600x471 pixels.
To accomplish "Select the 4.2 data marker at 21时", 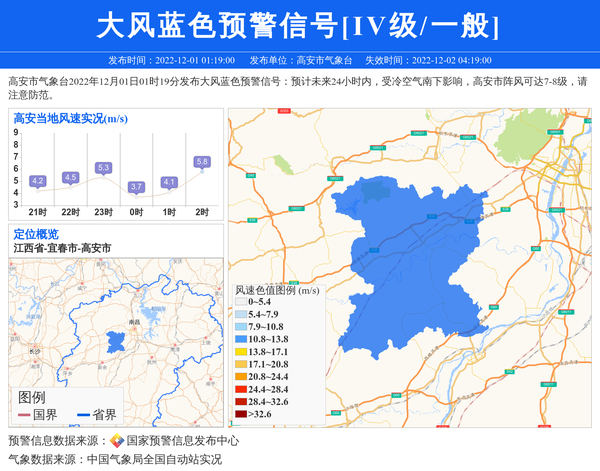I will [38, 181].
